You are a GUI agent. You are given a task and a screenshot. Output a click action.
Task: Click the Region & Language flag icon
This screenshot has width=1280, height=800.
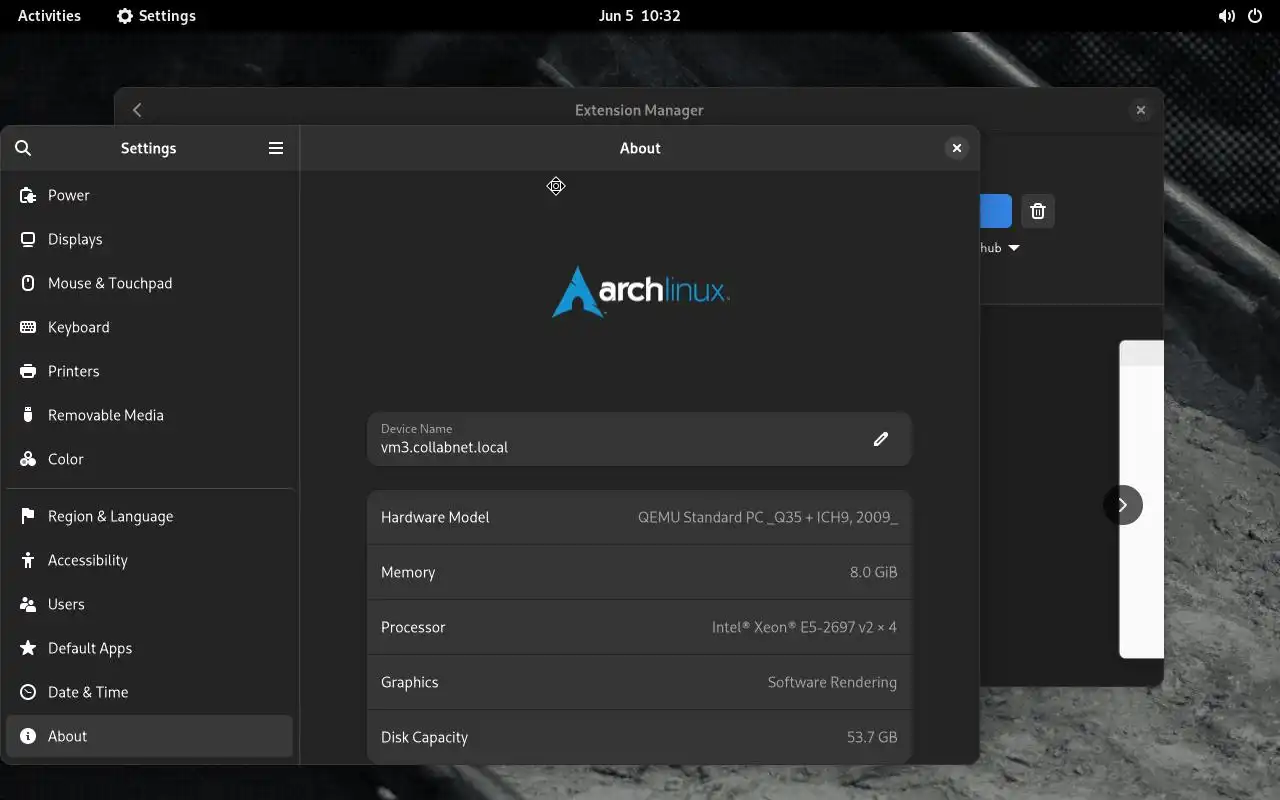[28, 516]
